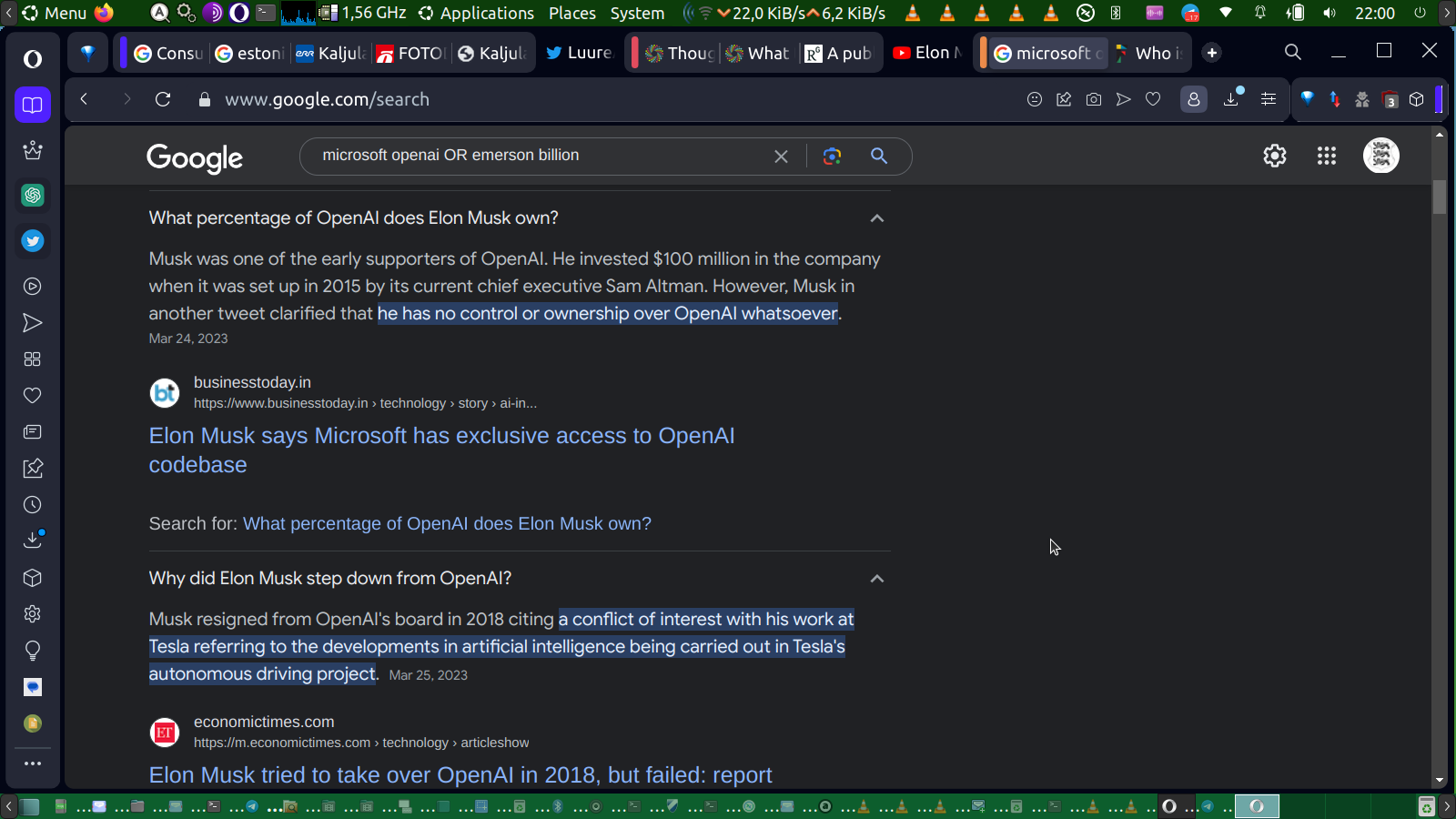Open Speed Dial grid in sidebar
The height and width of the screenshot is (819, 1456).
click(x=33, y=359)
